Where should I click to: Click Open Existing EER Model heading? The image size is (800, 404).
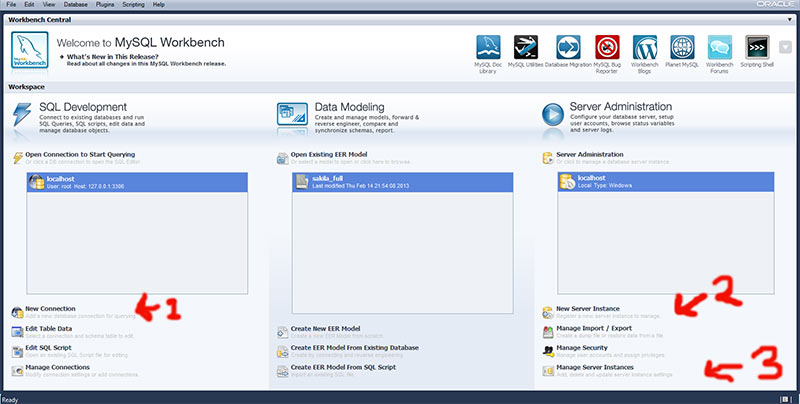point(329,155)
